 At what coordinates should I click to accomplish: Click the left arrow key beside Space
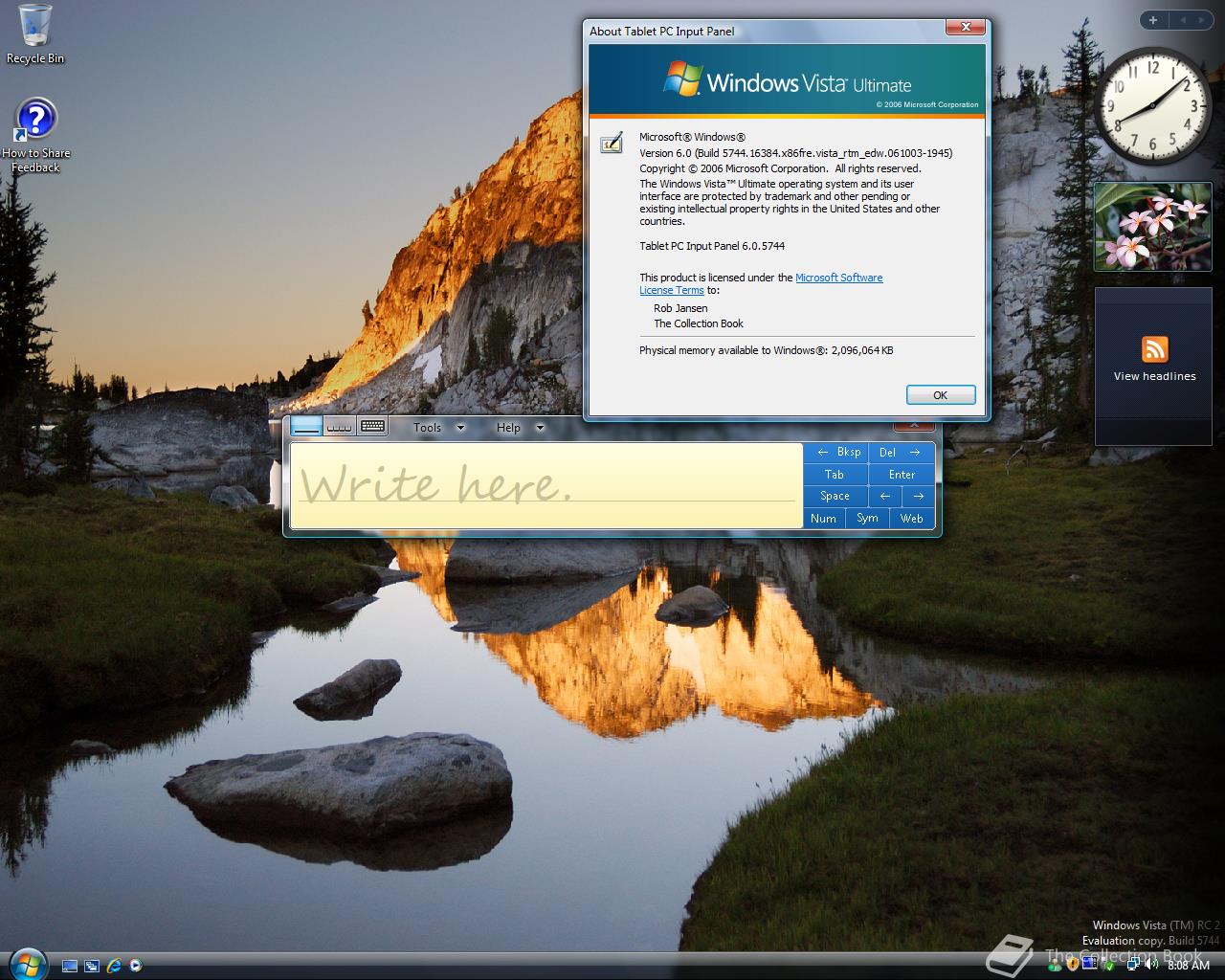pos(885,496)
